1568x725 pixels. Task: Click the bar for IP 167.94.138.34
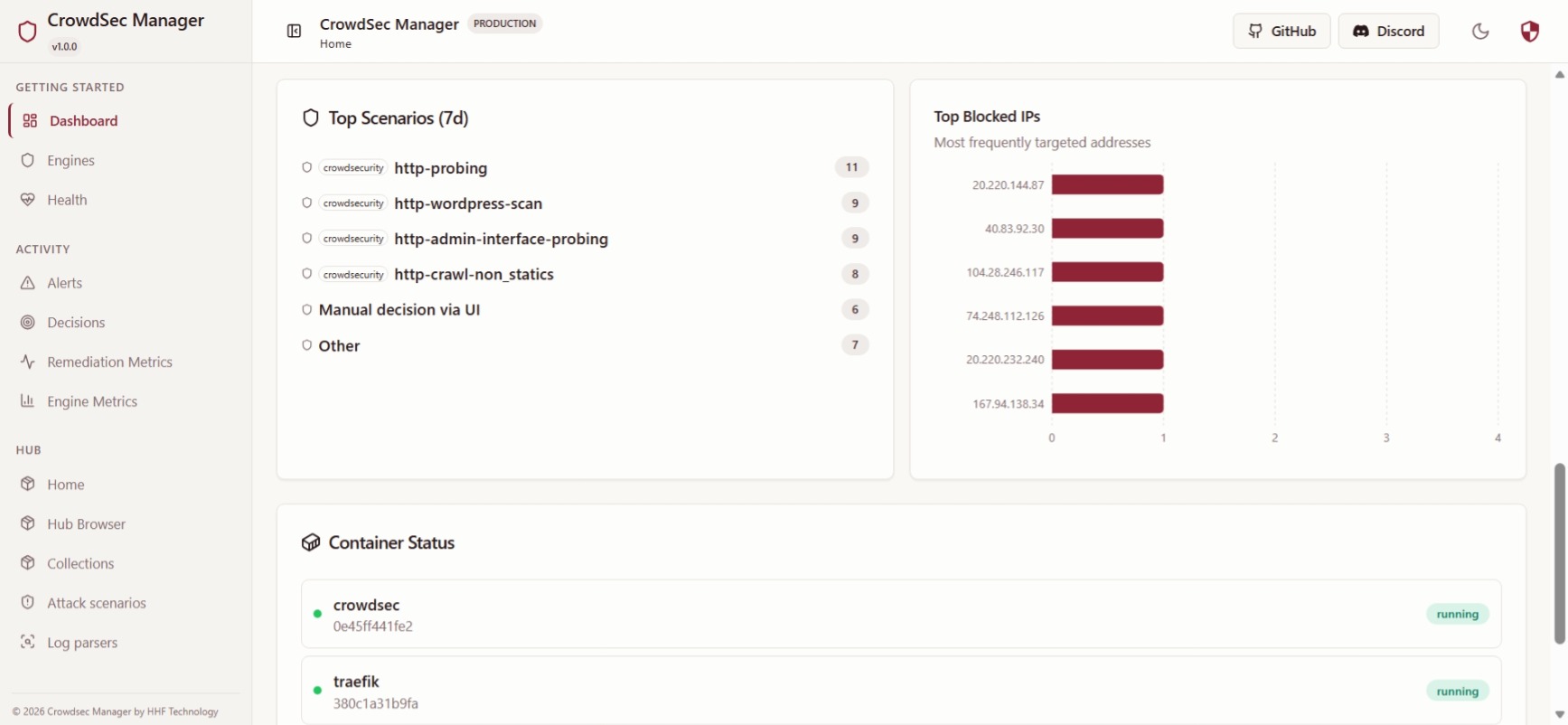(x=1107, y=403)
